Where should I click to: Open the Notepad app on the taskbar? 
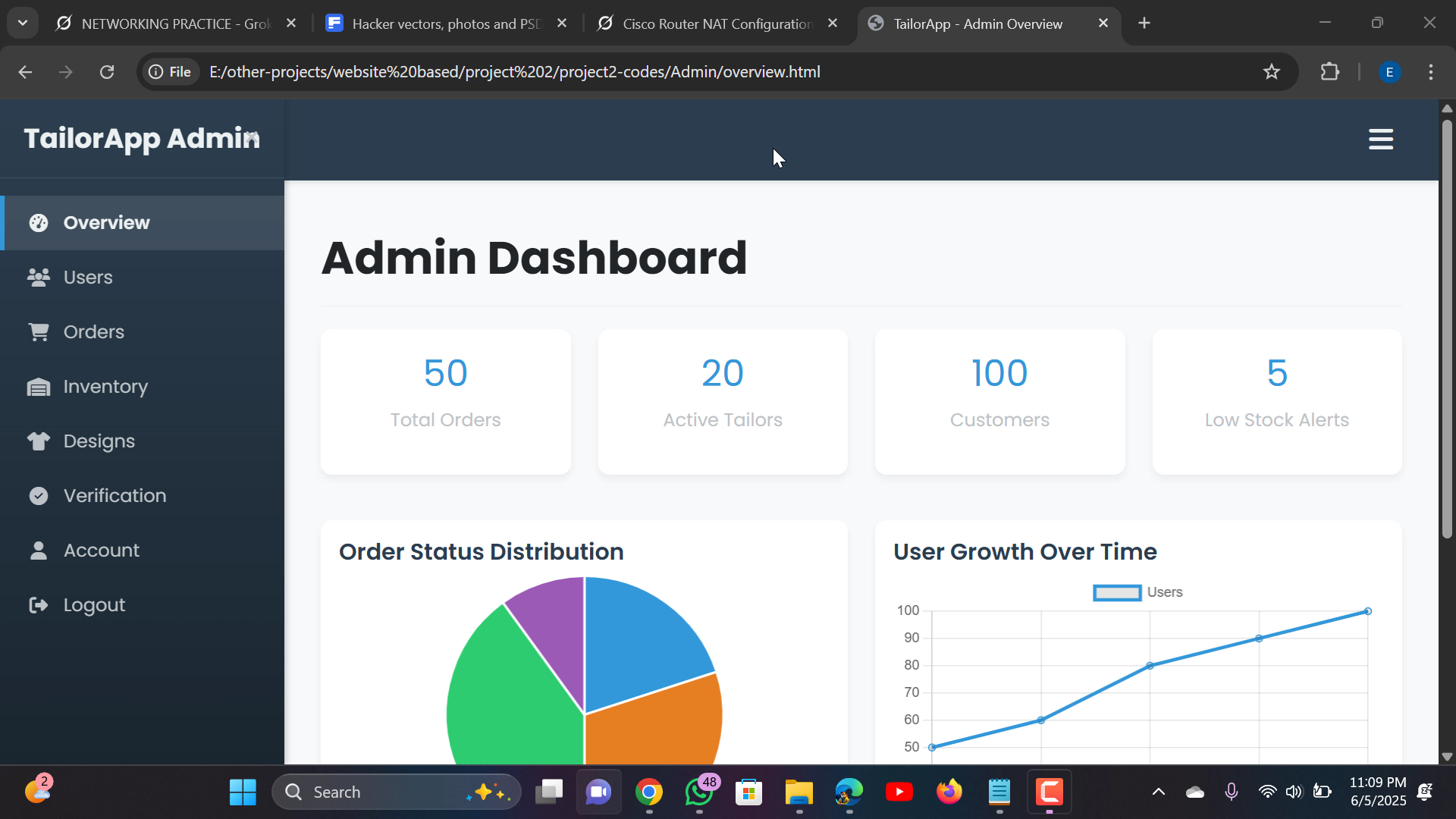coord(999,792)
